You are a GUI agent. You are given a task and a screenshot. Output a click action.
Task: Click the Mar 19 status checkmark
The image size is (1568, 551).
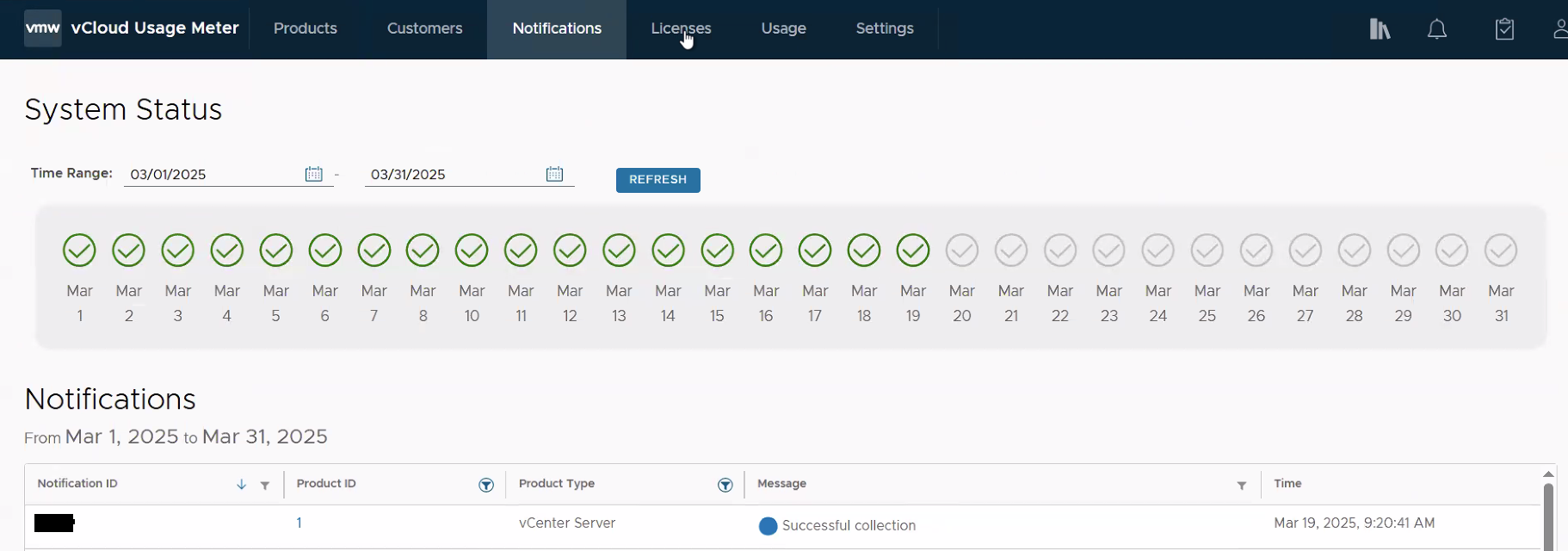pyautogui.click(x=913, y=251)
